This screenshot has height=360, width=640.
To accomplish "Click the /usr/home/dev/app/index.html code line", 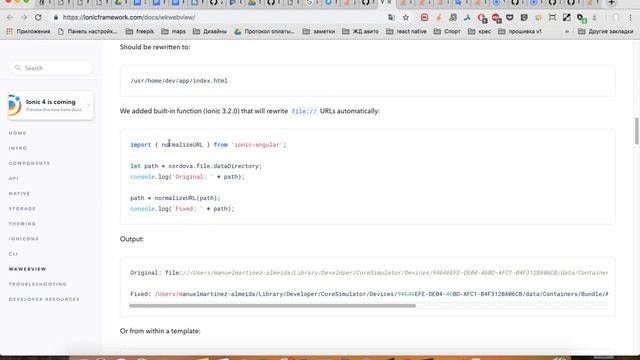I will (179, 81).
